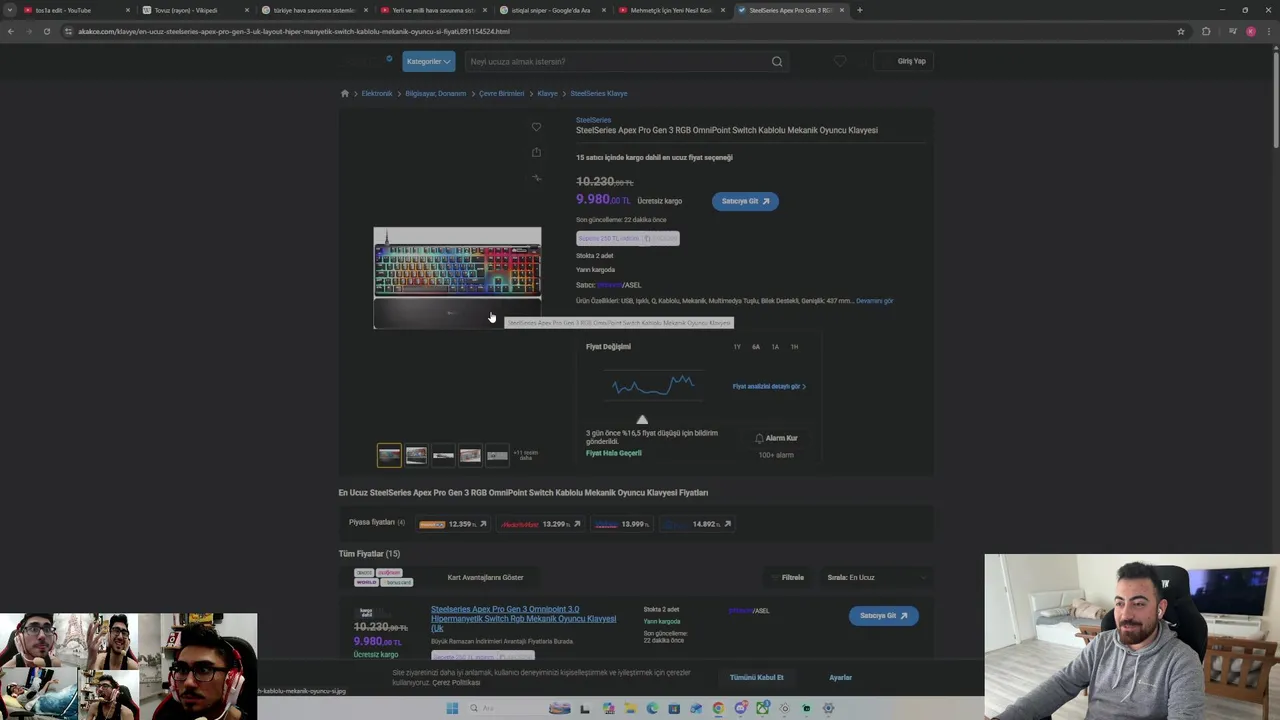Screen dimensions: 1280x720
Task: Switch to tos1a edit YouTube tab
Action: point(75,10)
